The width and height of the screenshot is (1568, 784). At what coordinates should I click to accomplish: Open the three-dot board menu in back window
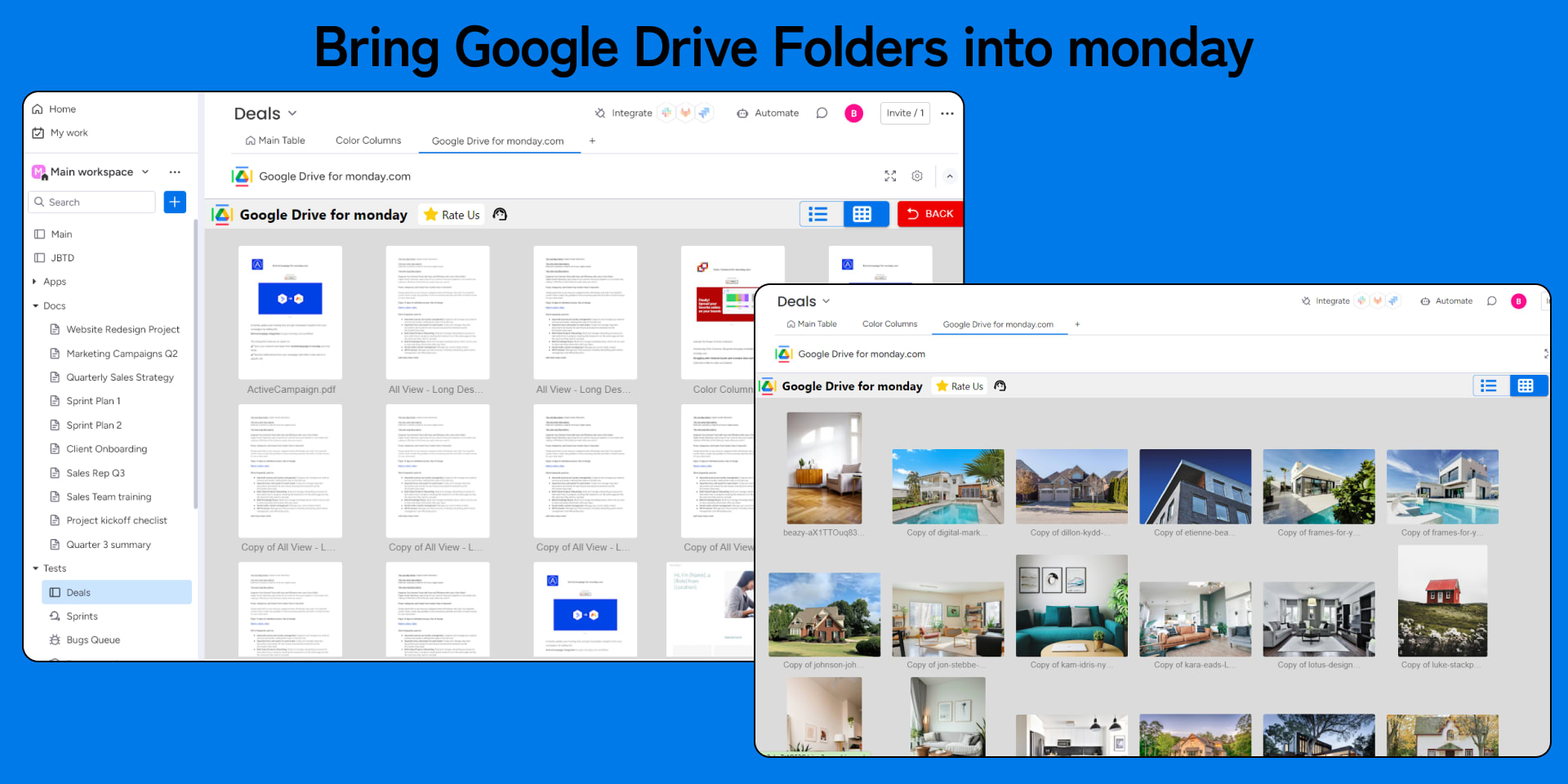[x=947, y=114]
